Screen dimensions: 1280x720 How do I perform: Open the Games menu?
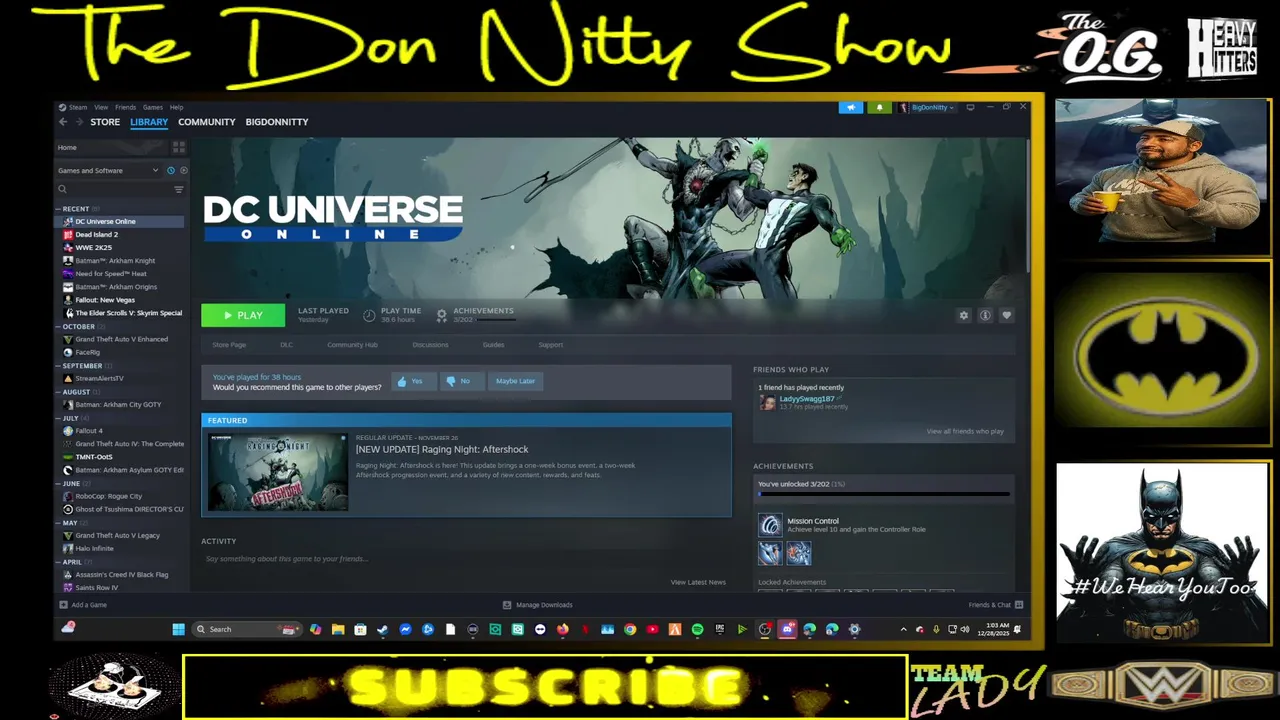pos(153,107)
